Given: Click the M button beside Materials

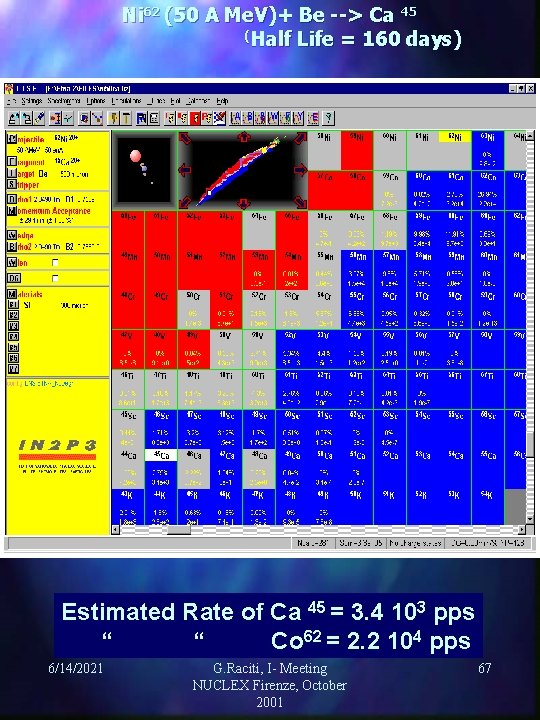Looking at the screenshot, I should click(11, 294).
